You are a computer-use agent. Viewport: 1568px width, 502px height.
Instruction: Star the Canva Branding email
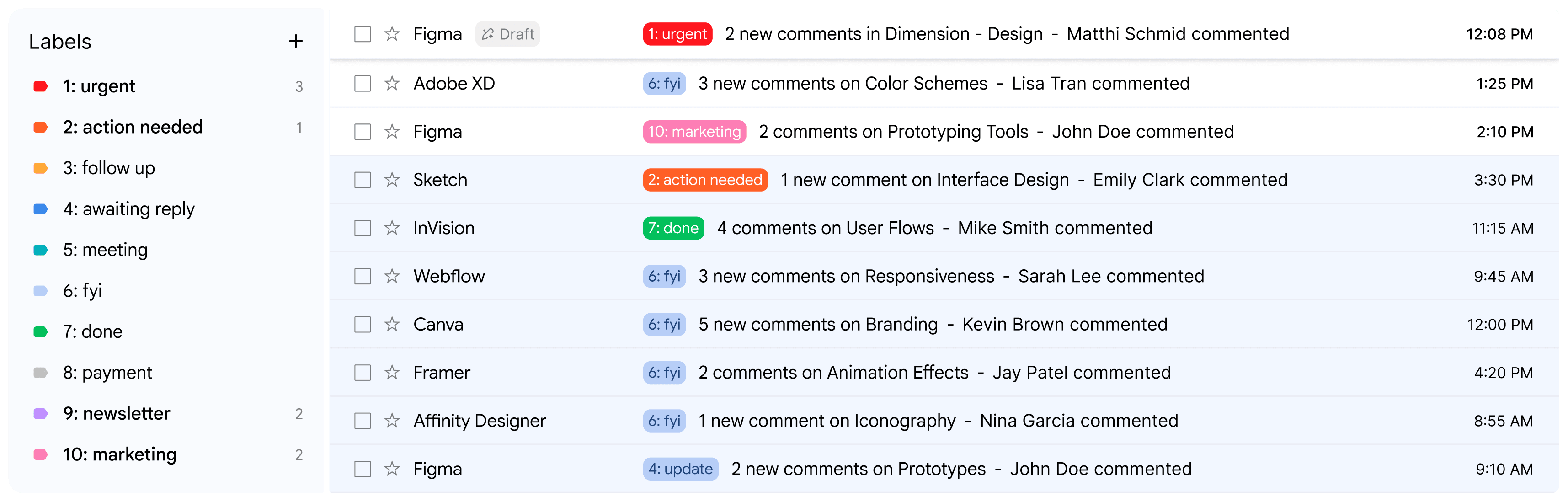[391, 324]
